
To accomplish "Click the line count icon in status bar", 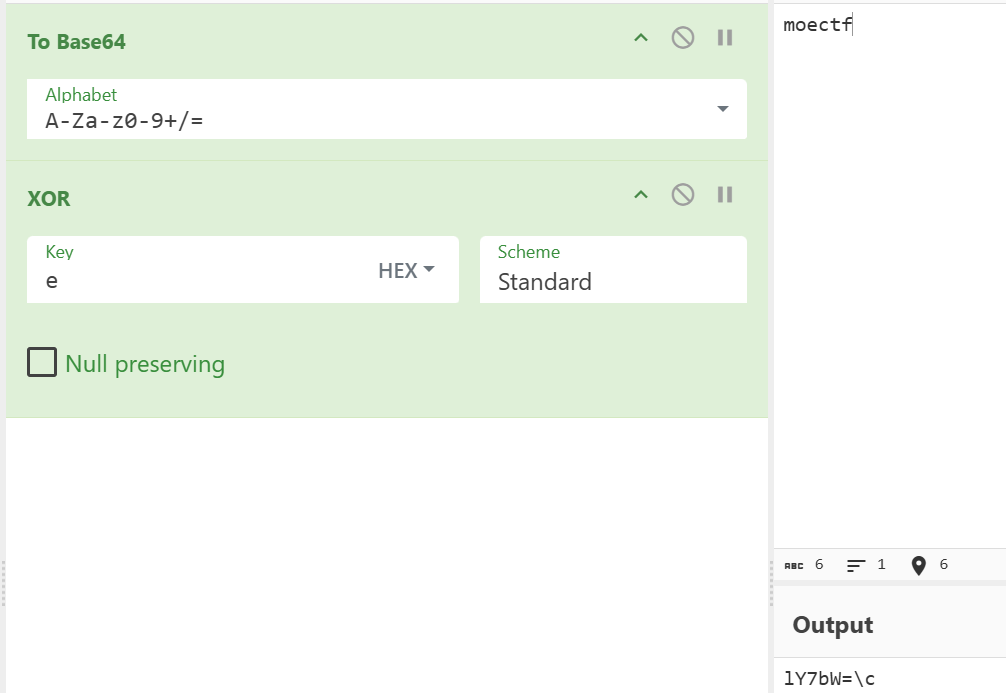I will click(856, 565).
